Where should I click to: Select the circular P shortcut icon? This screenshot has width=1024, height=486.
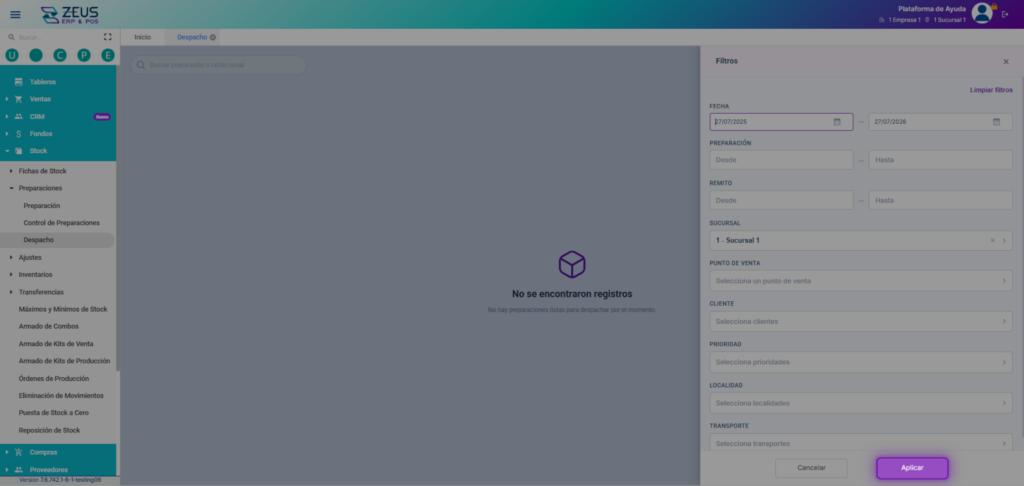84,56
